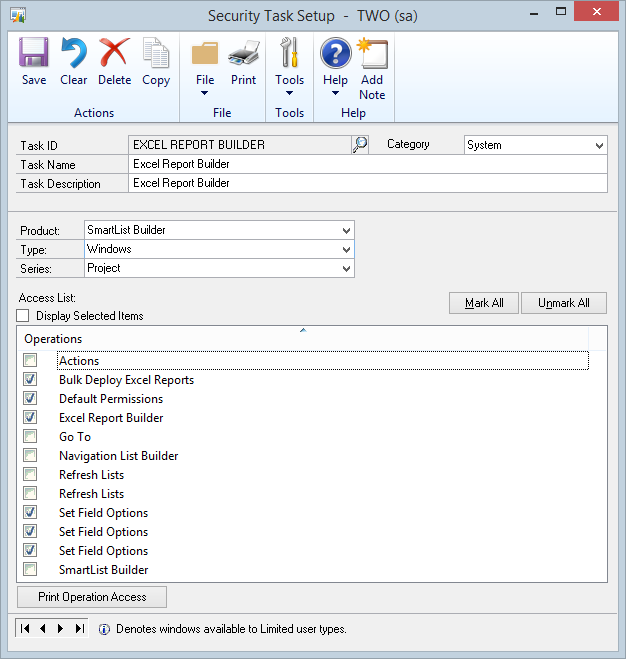This screenshot has width=626, height=659.
Task: Click the application icon in title bar
Action: [x=18, y=16]
